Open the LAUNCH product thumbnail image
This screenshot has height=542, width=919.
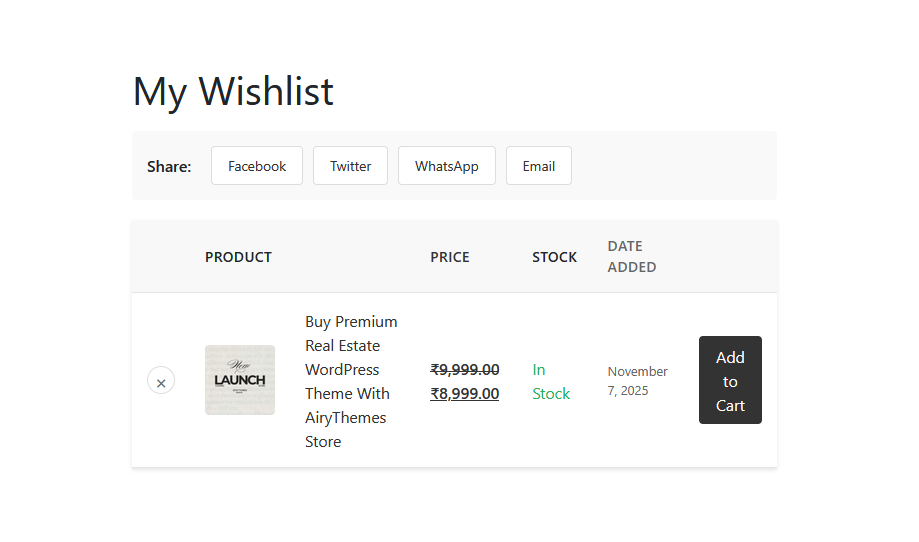click(240, 380)
